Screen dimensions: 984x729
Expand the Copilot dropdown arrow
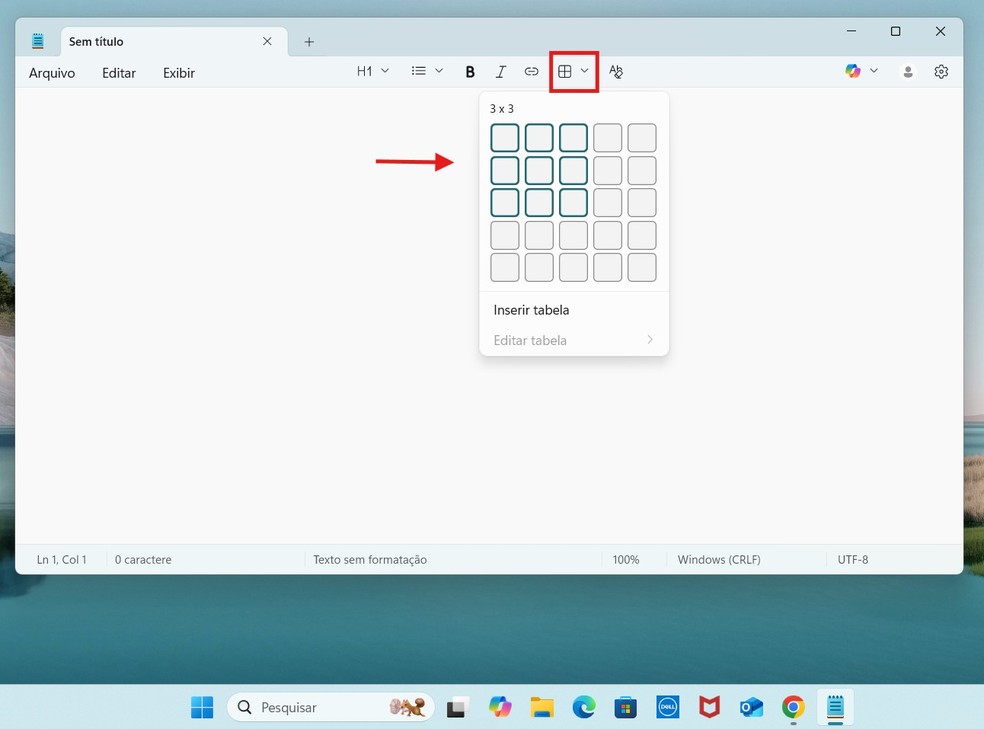click(x=874, y=70)
